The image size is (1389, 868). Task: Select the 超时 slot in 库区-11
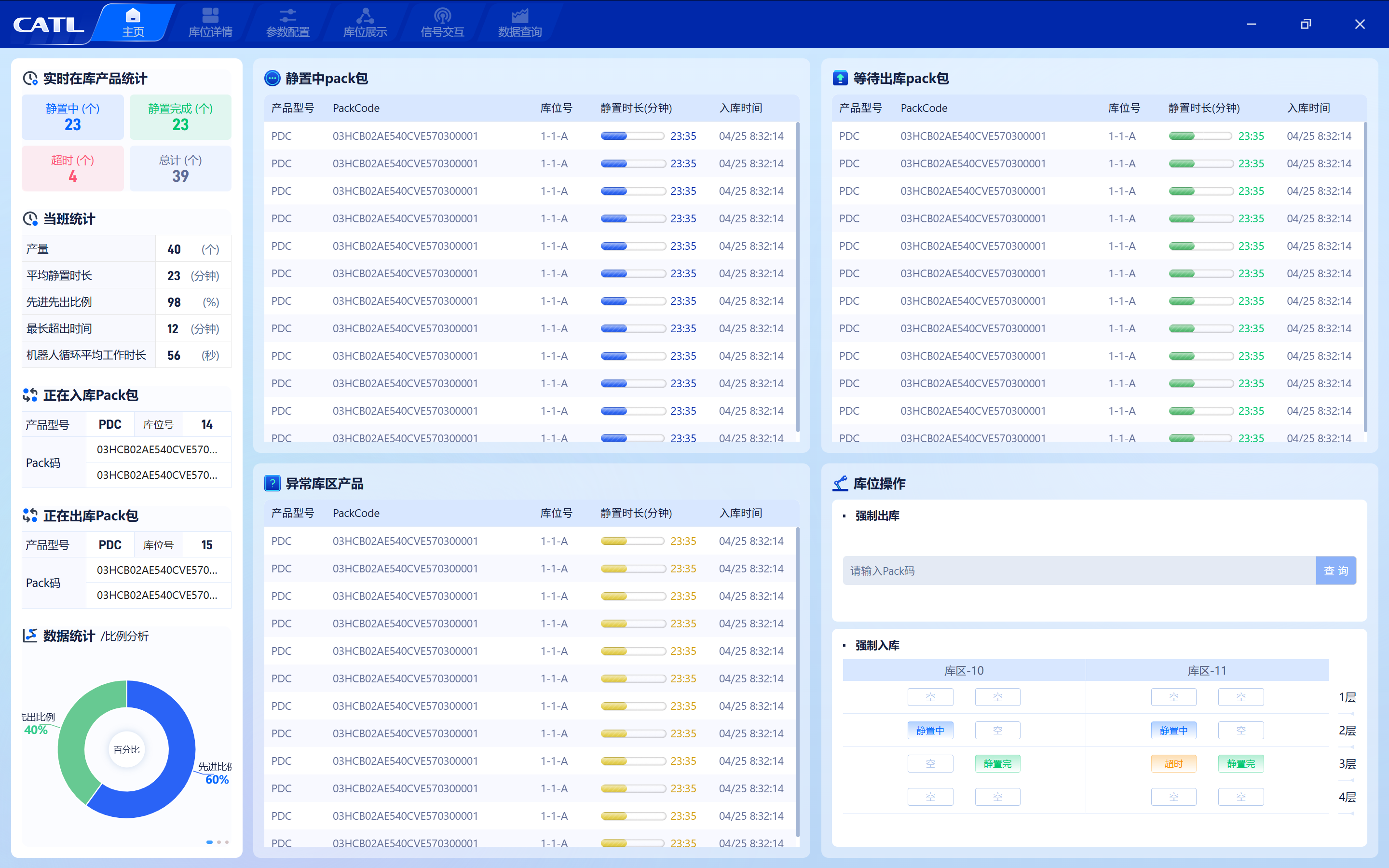click(x=1174, y=763)
